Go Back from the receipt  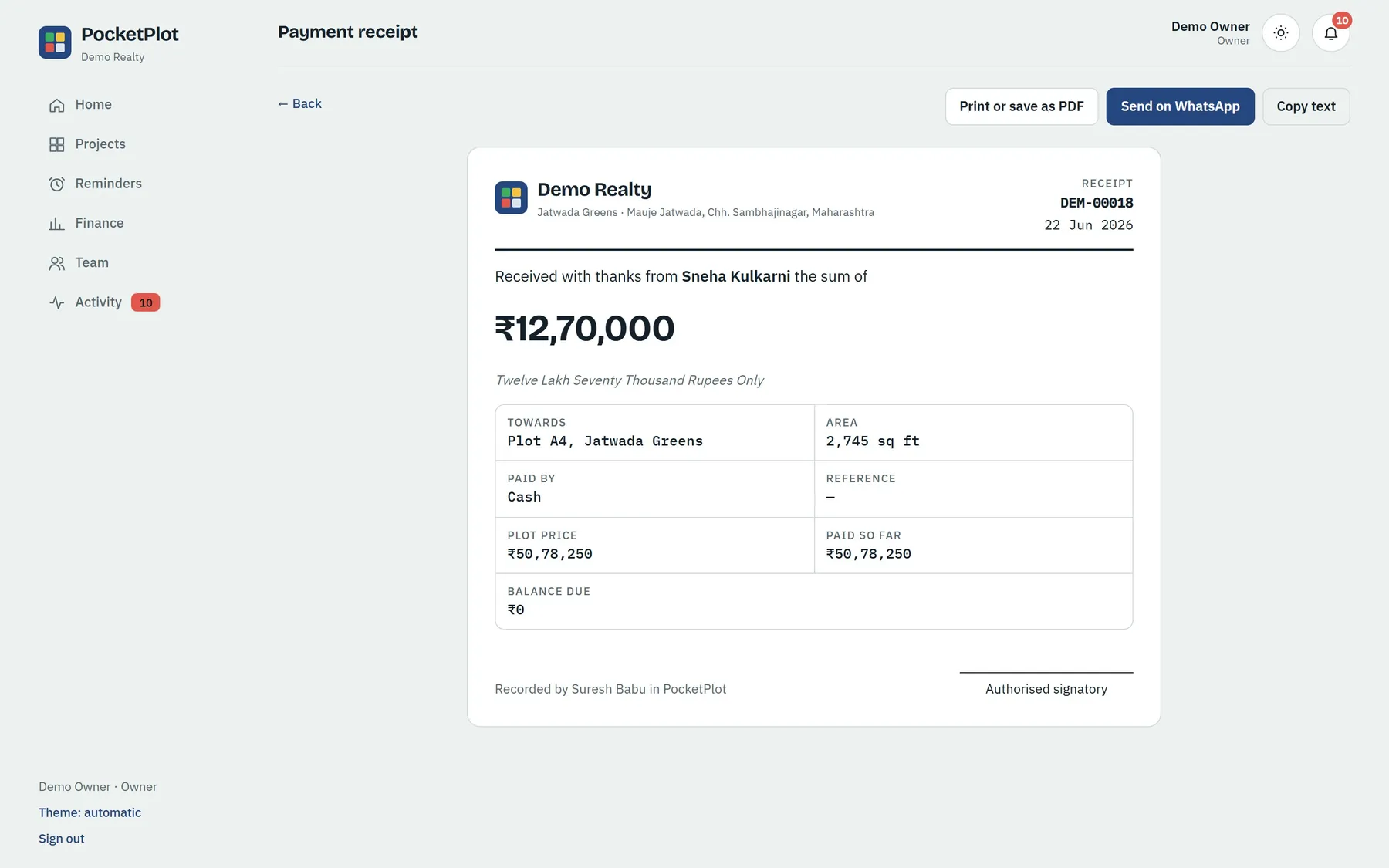[299, 103]
